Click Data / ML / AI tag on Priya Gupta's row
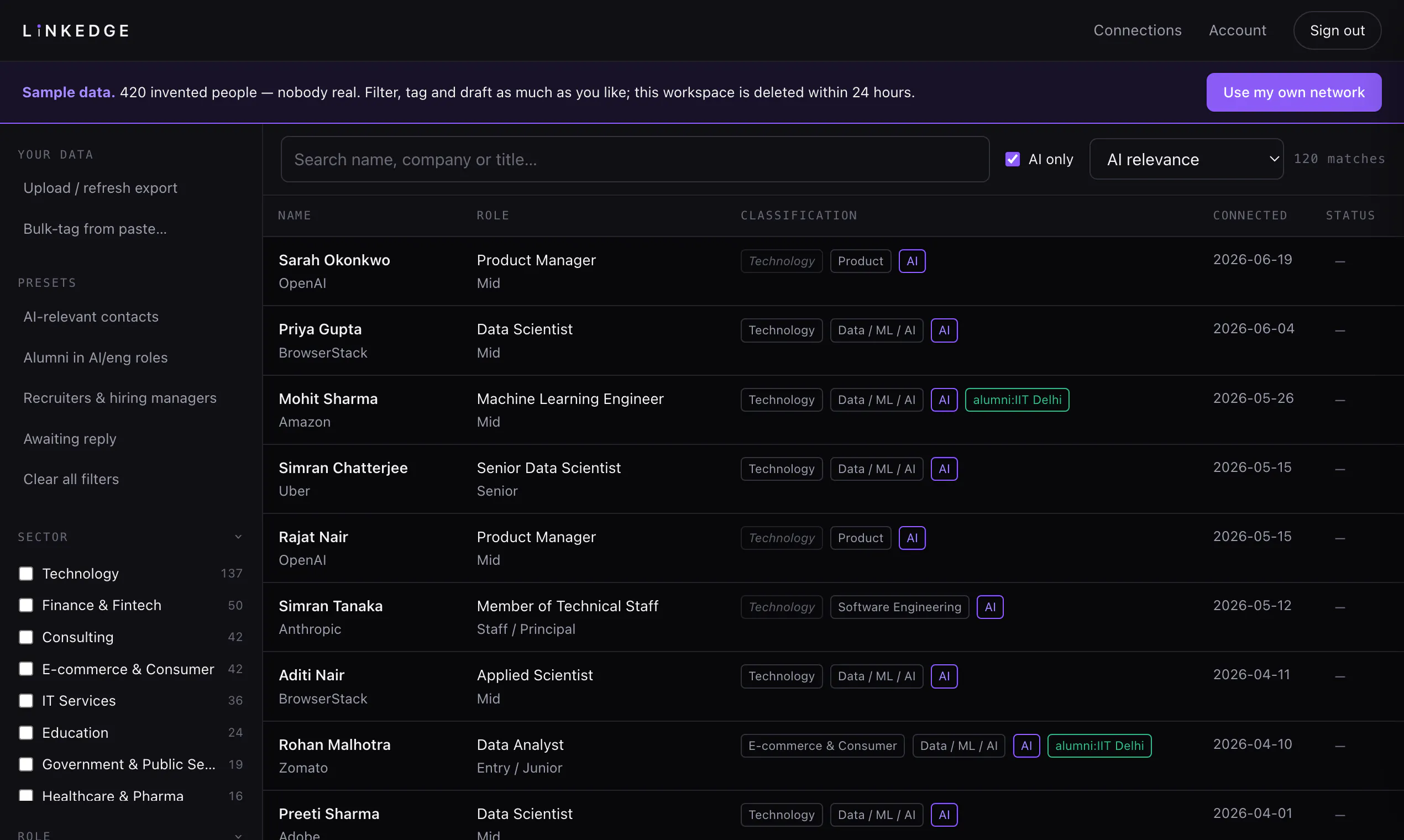 [876, 330]
